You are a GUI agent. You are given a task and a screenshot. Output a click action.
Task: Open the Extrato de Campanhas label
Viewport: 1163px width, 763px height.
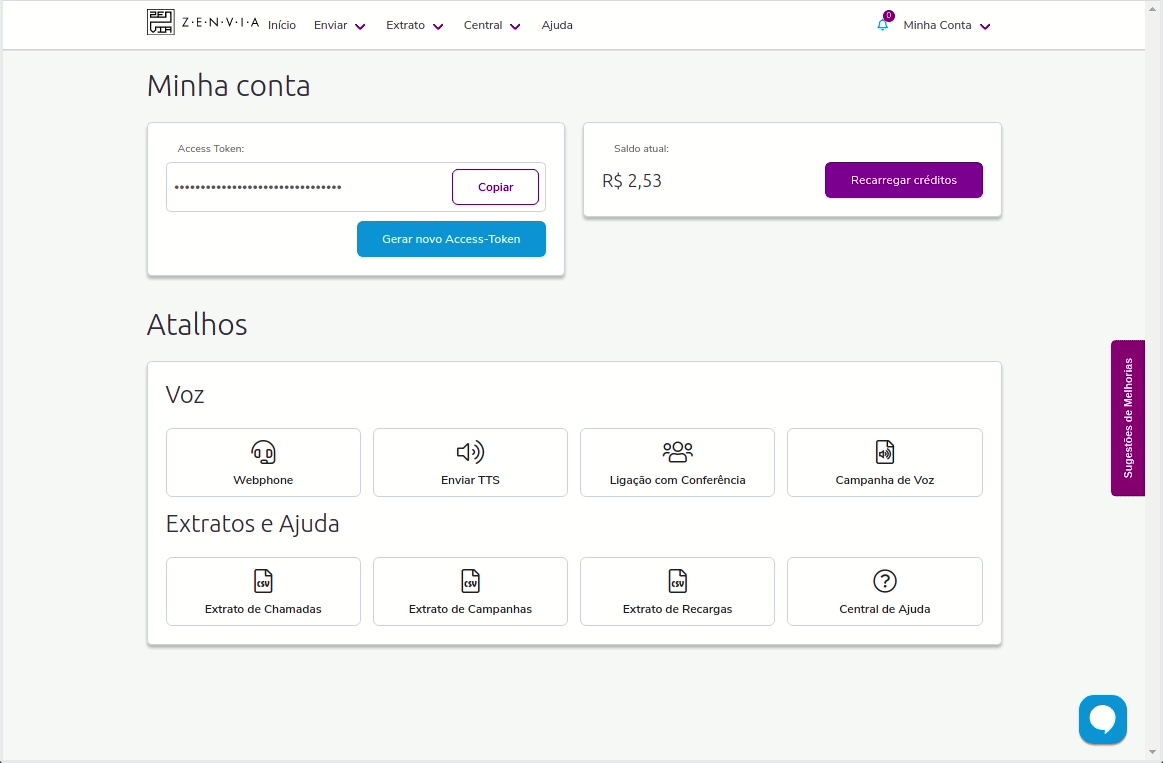coord(470,609)
